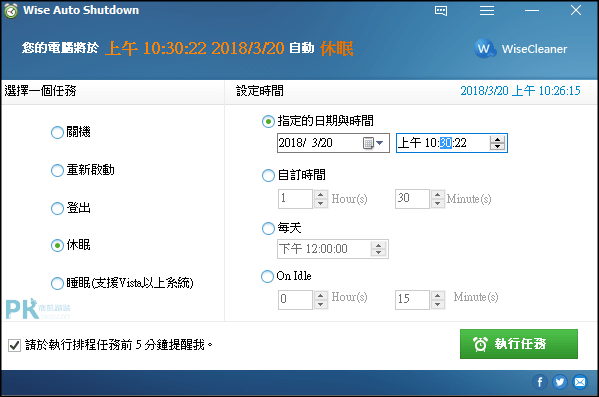Click the orange scheduled time 上午 10:30:22 2018/3/20

point(195,49)
